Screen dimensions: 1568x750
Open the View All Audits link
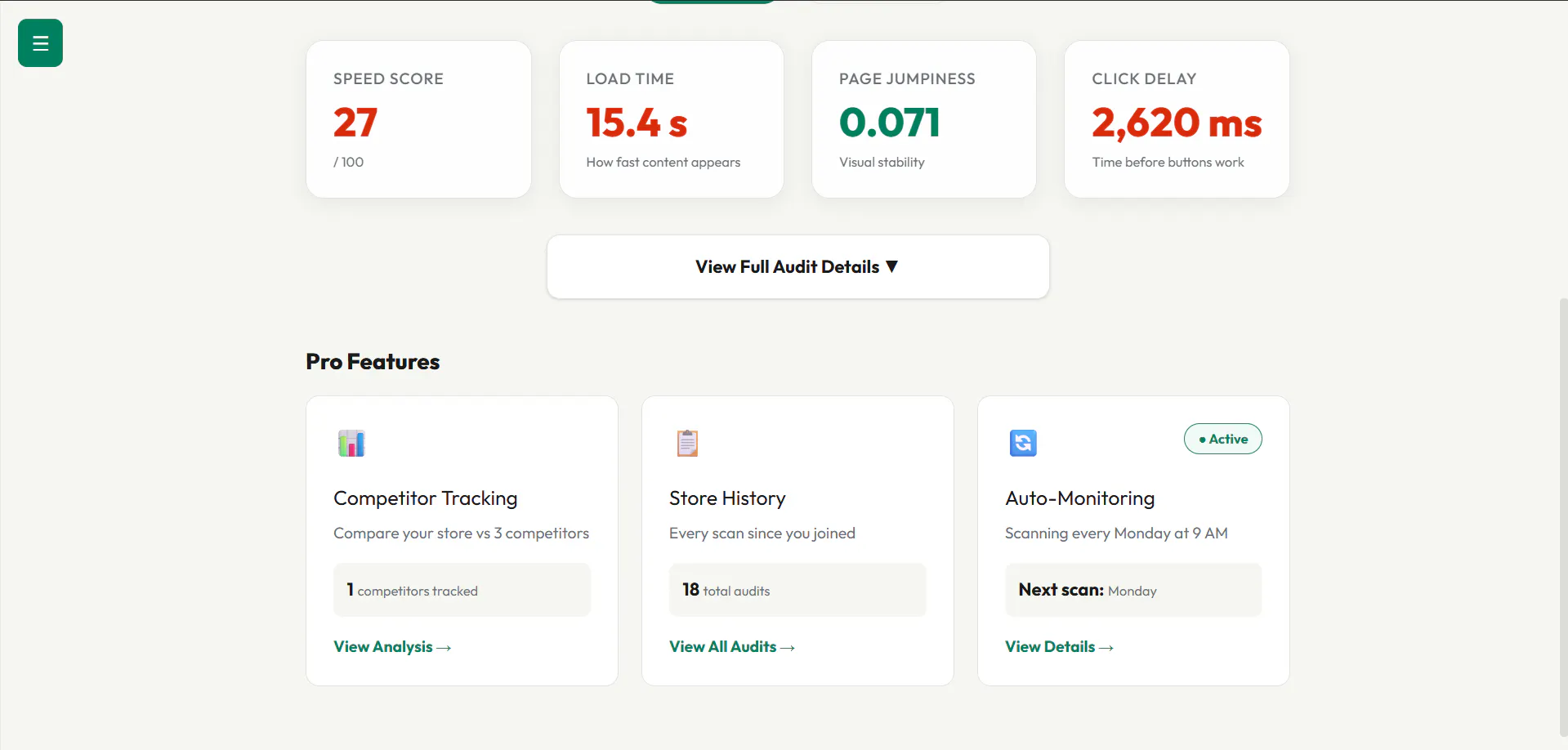pos(732,647)
